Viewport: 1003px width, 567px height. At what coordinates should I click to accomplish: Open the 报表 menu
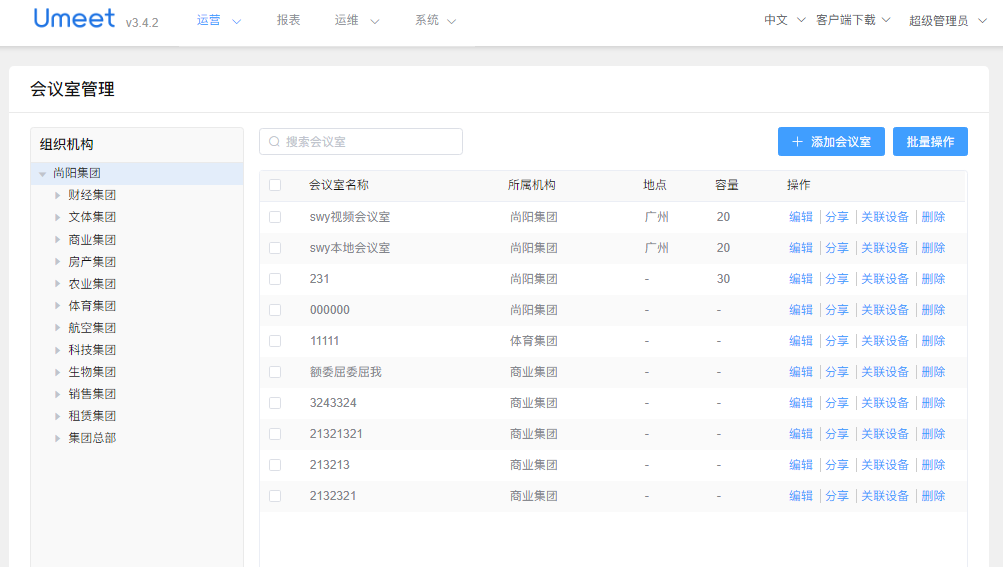(288, 20)
